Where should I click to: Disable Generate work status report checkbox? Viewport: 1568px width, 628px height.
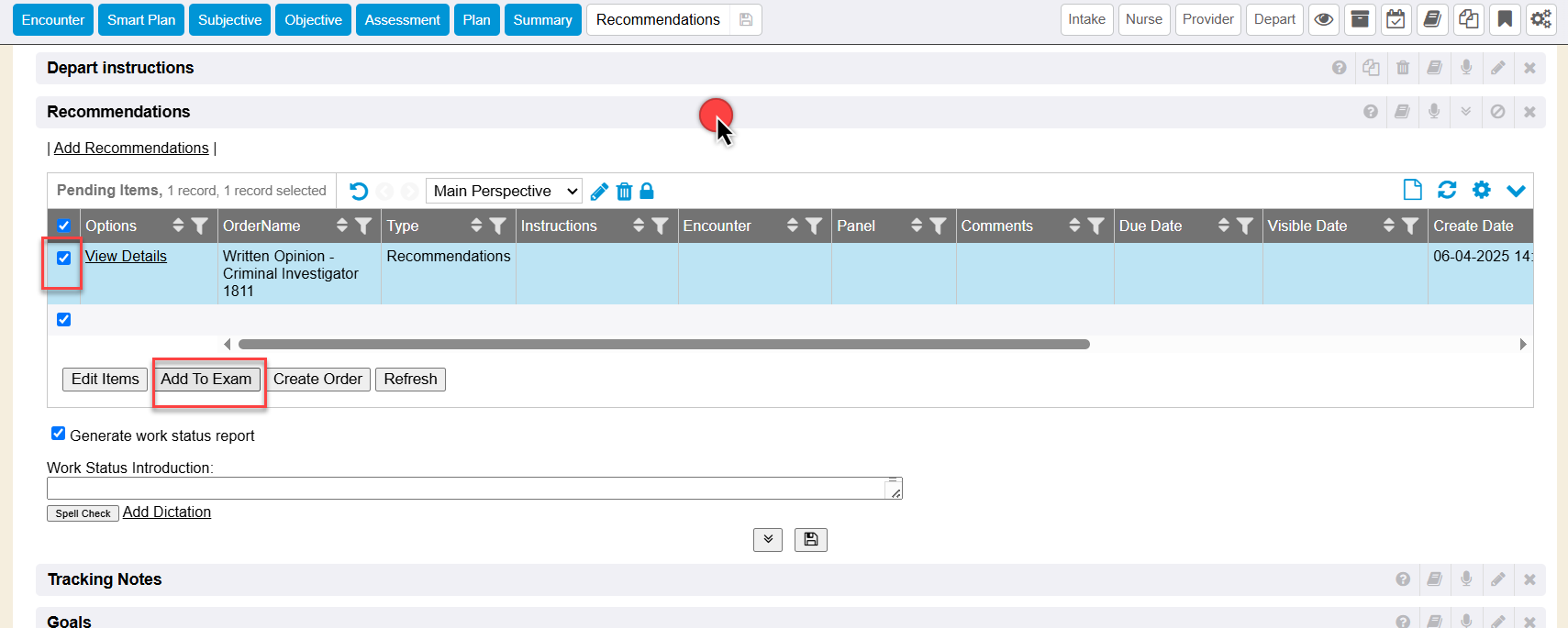tap(58, 434)
